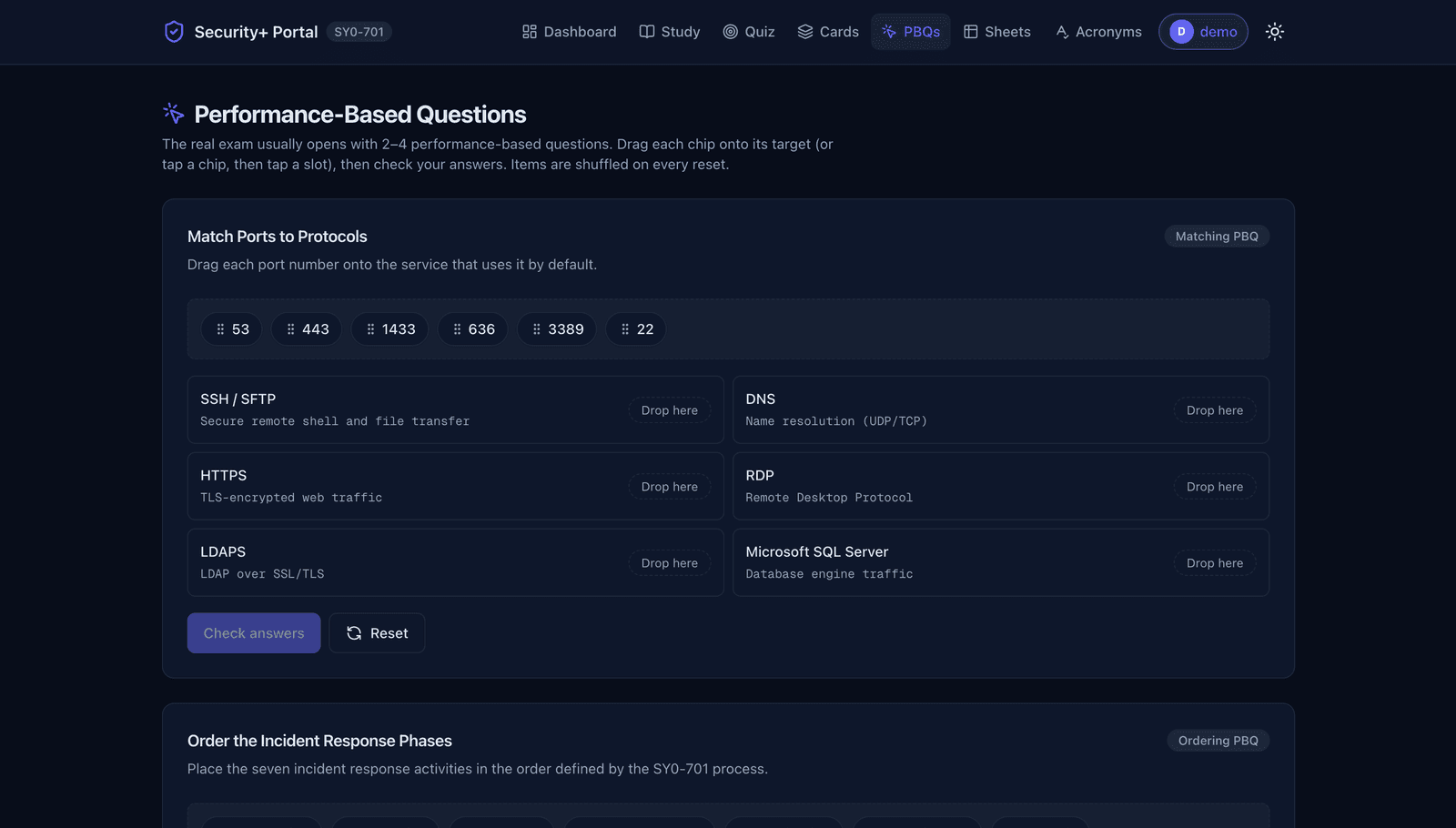Click the Sheets table icon
Screen dimensions: 1456x828
point(971,32)
